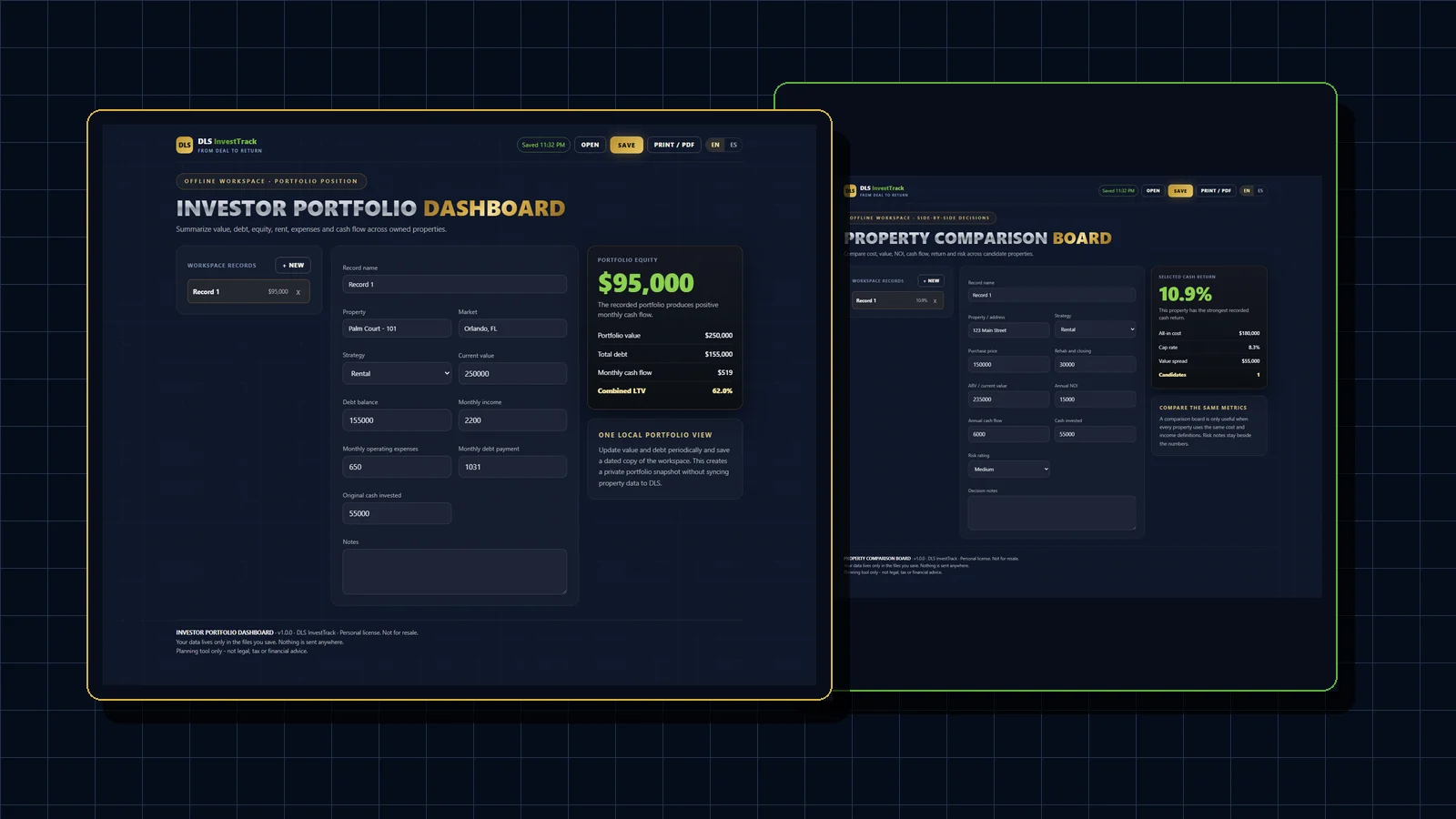Click the Debt balance field showing 155000
Screen dimensions: 1456x819
coord(397,420)
